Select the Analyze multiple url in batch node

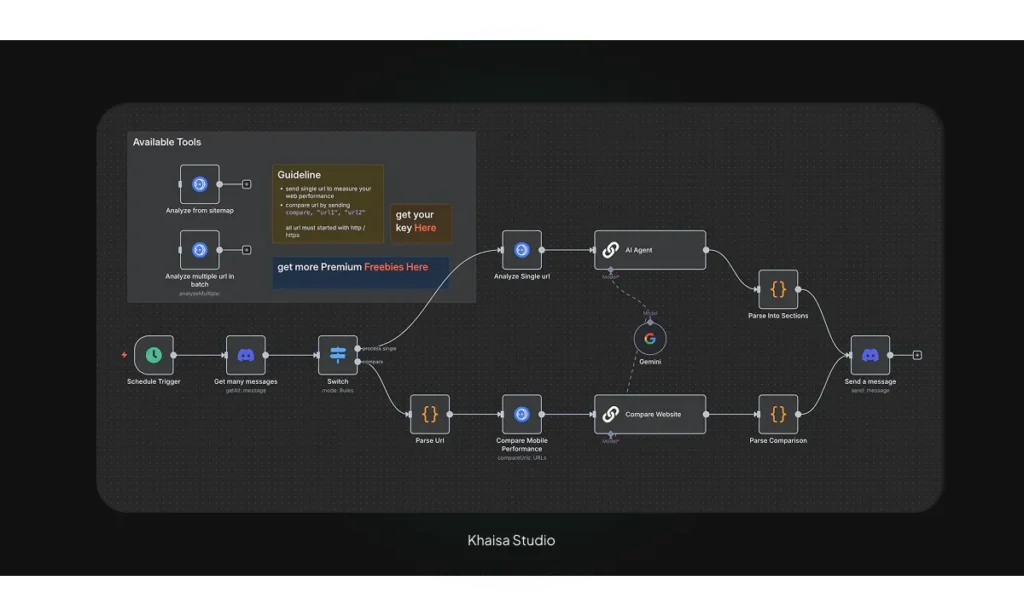click(x=199, y=250)
